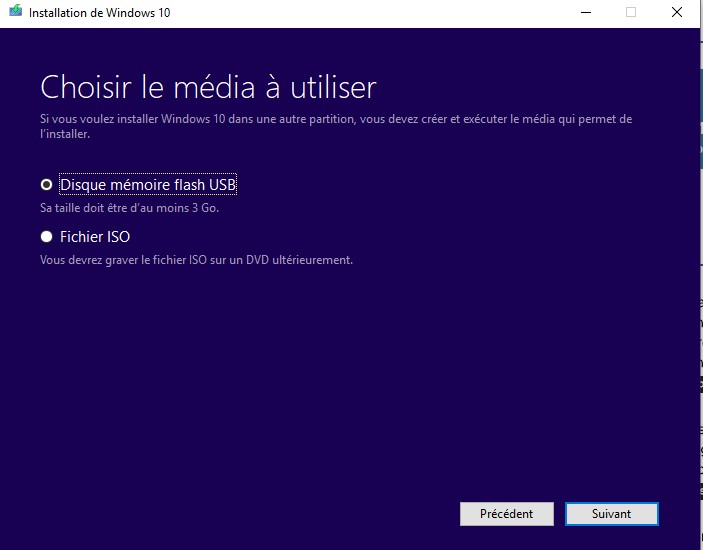This screenshot has height=550, width=703.
Task: Minimize the Installation de Windows 10 window
Action: [x=586, y=12]
